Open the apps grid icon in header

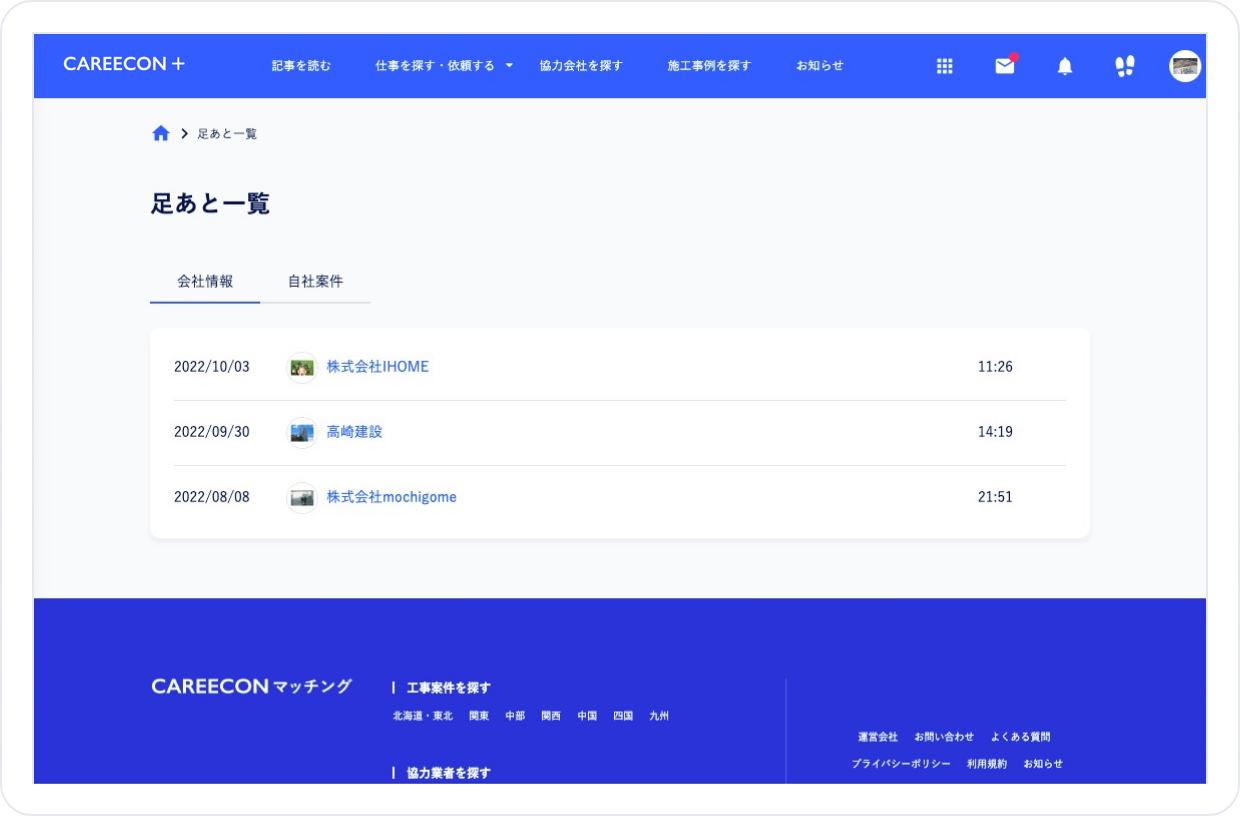click(x=944, y=66)
